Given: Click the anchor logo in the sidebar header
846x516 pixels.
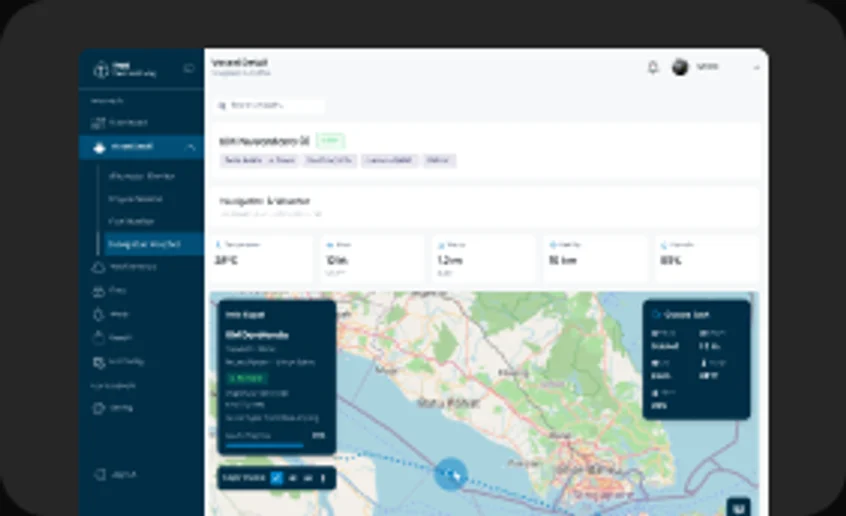Looking at the screenshot, I should click(100, 70).
